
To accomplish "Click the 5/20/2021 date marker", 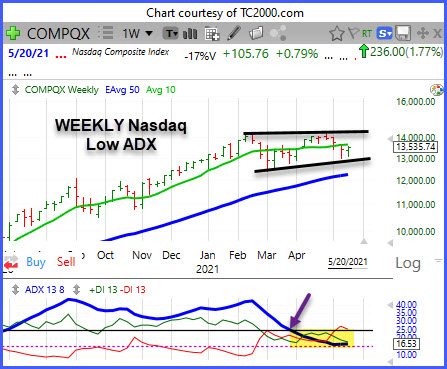I will click(x=348, y=262).
